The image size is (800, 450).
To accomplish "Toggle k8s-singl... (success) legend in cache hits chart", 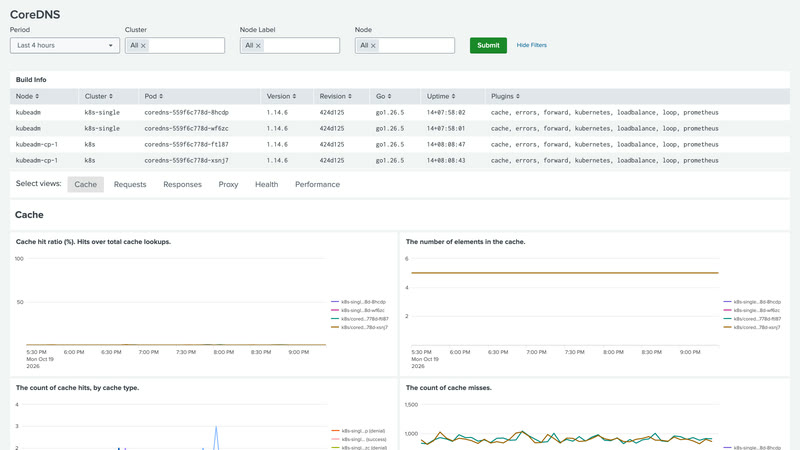I will tap(359, 439).
